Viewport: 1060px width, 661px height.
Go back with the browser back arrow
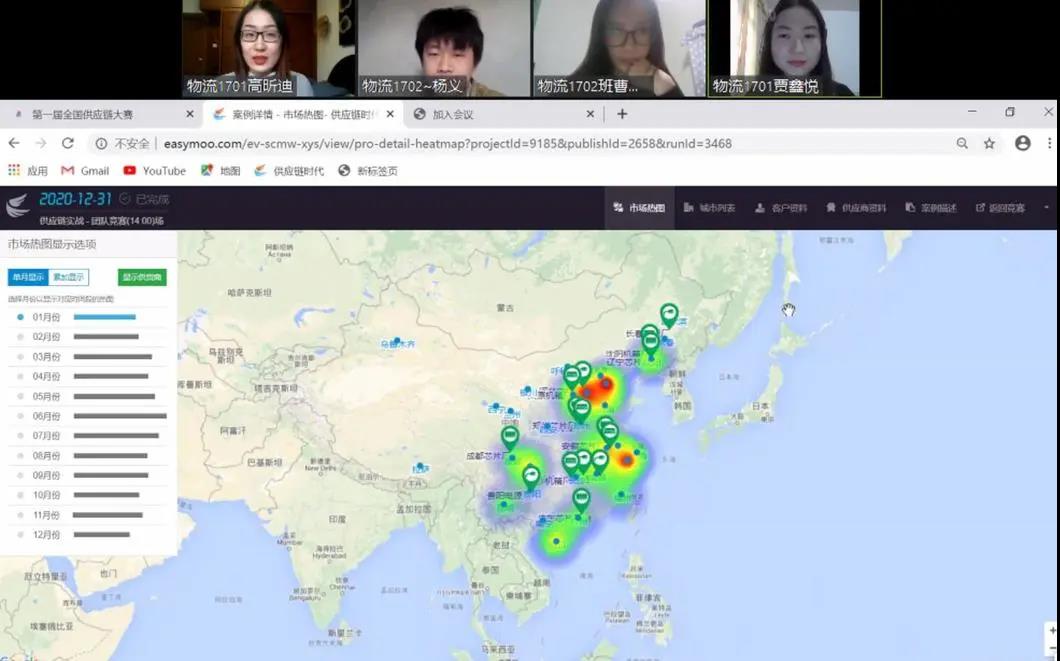[x=14, y=143]
